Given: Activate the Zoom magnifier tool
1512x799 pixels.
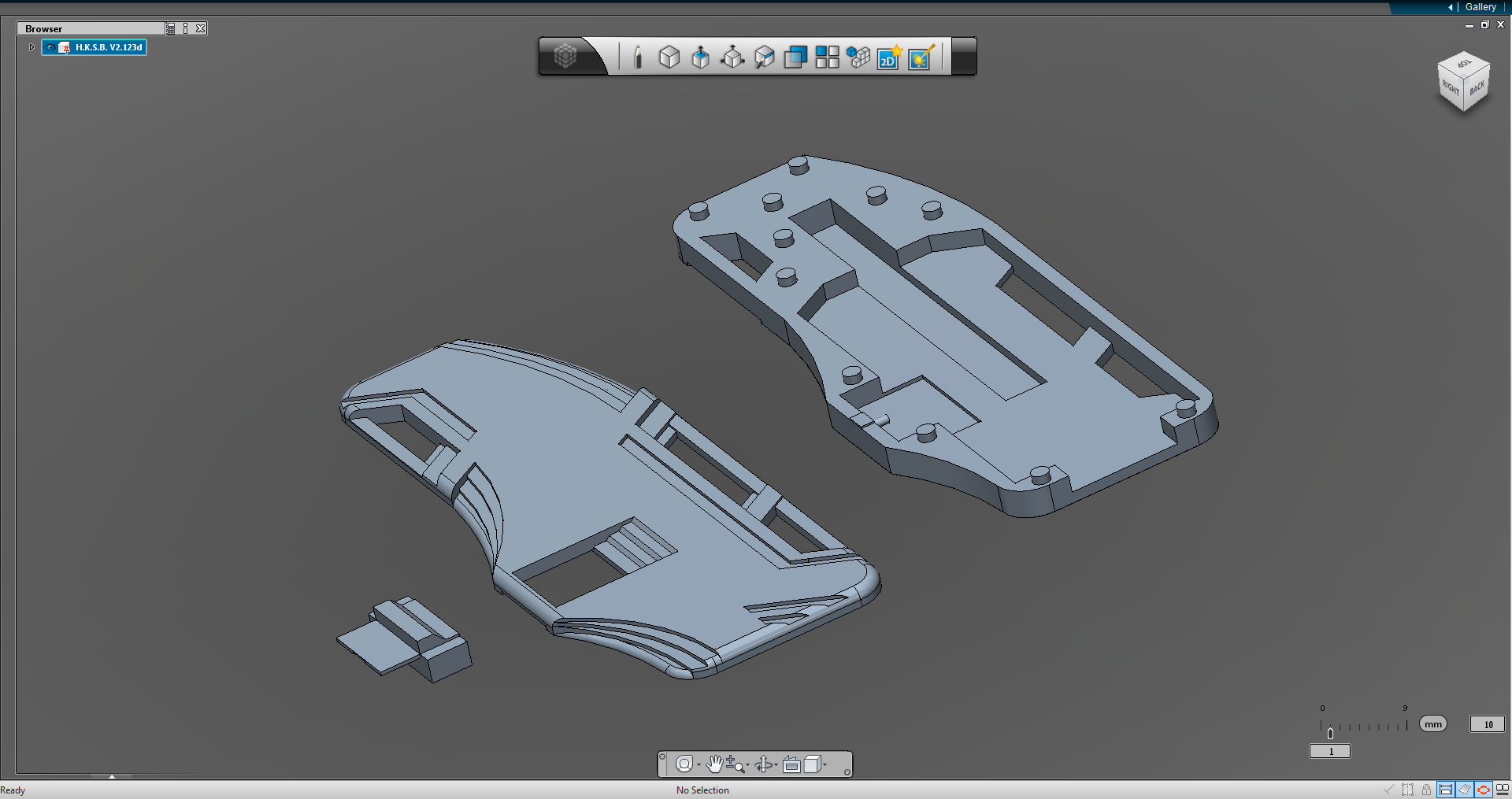Looking at the screenshot, I should 735,764.
